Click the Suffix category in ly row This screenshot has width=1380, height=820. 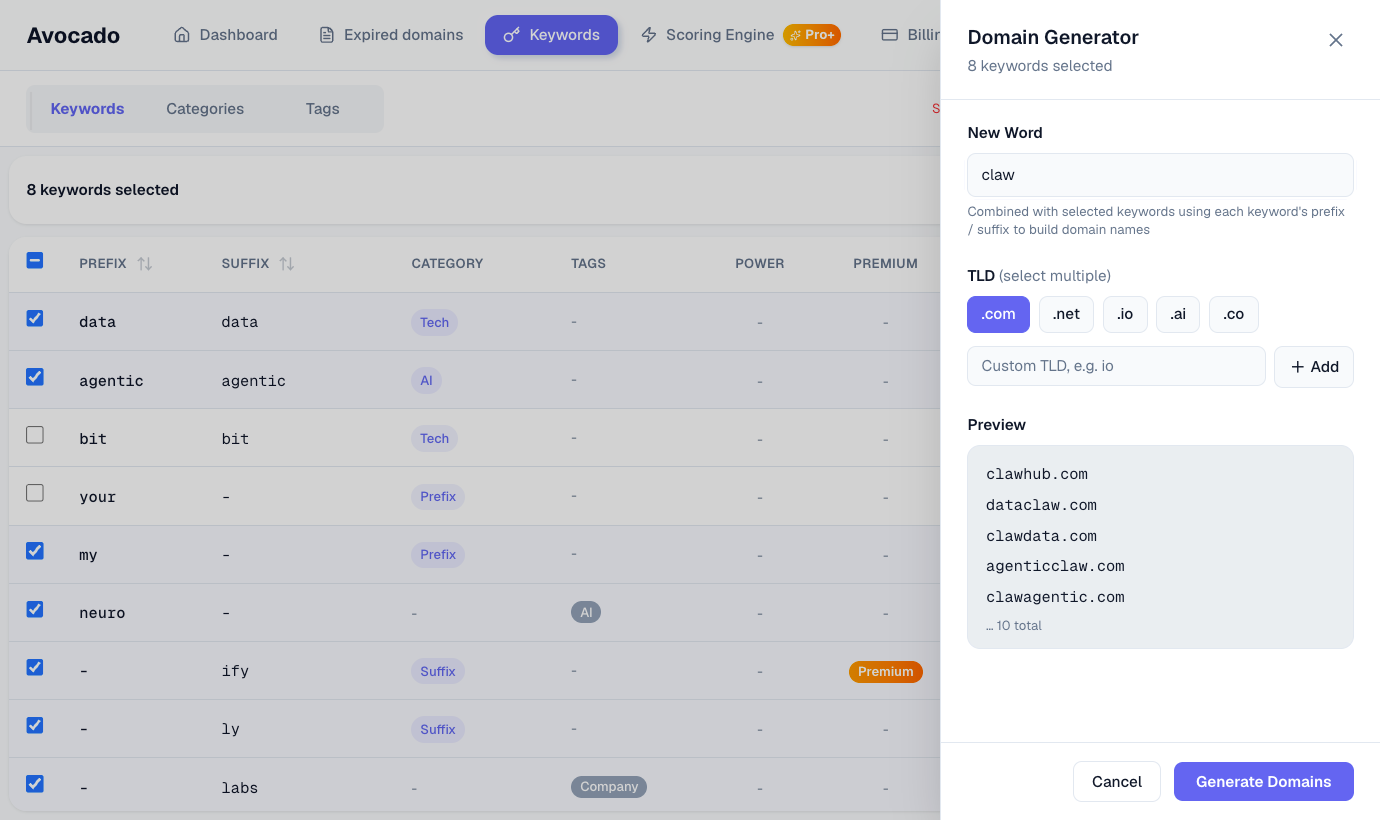click(438, 729)
